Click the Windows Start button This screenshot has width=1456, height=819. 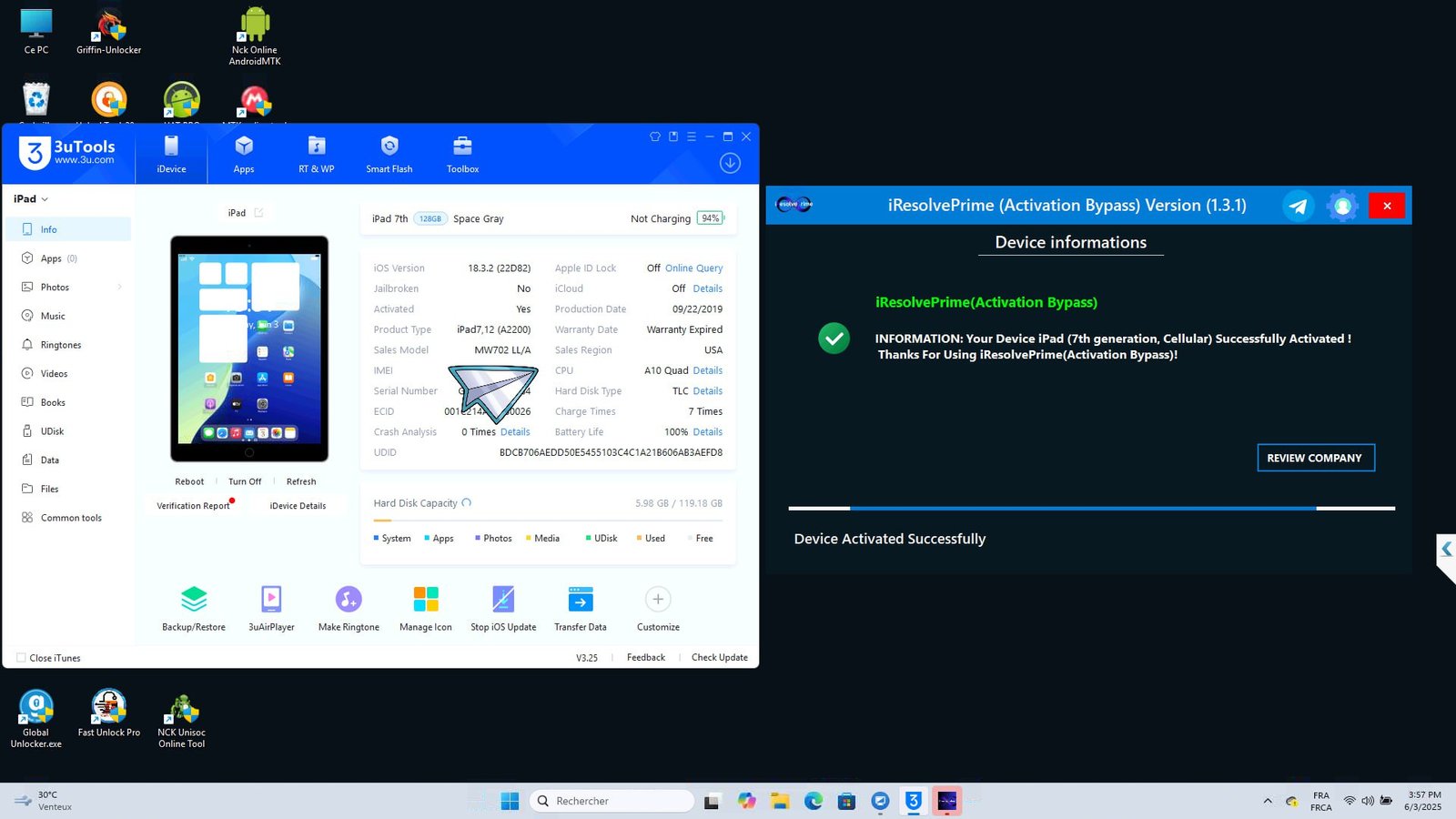(x=510, y=801)
